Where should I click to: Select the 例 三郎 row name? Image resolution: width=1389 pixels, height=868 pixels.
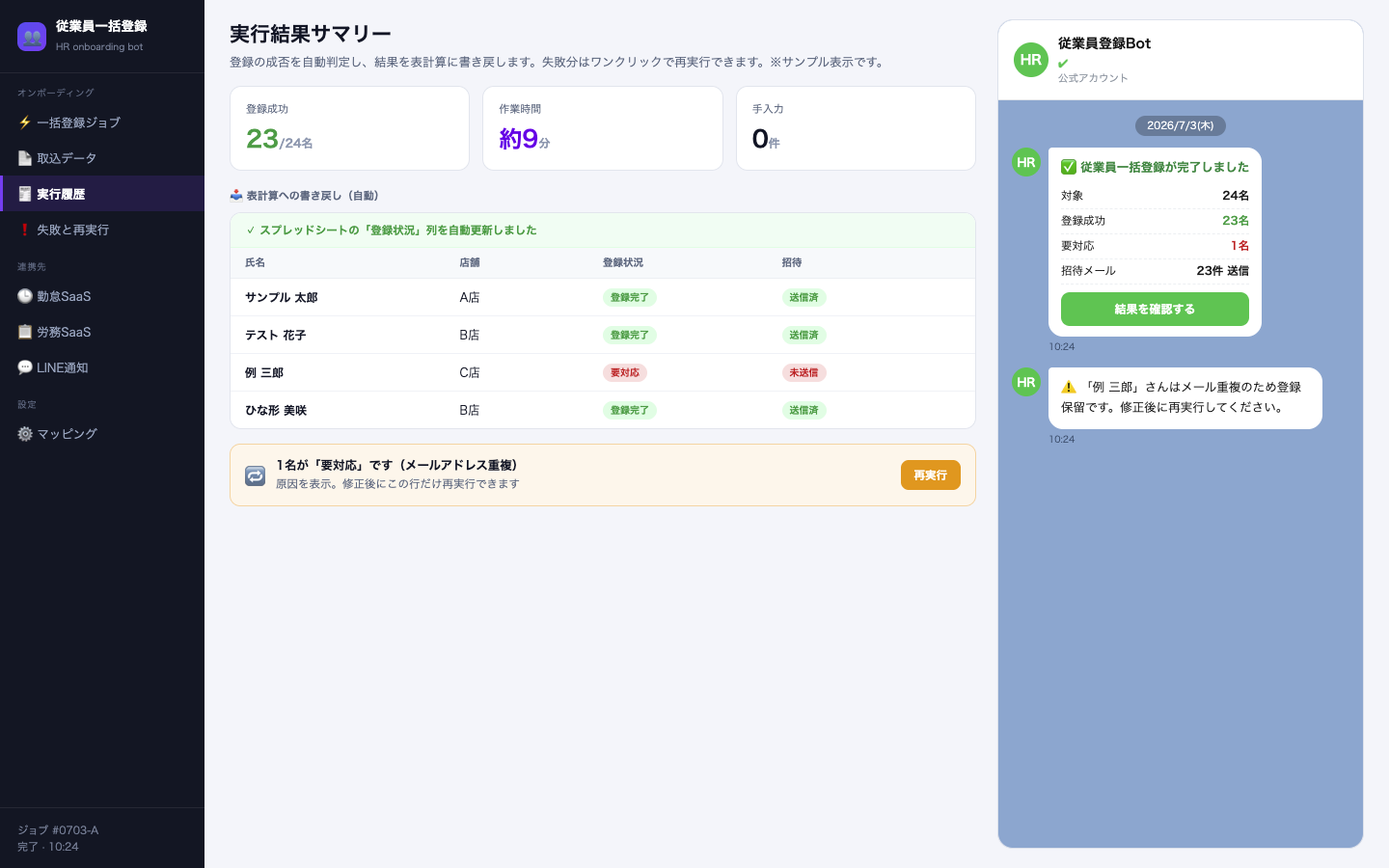[x=264, y=373]
